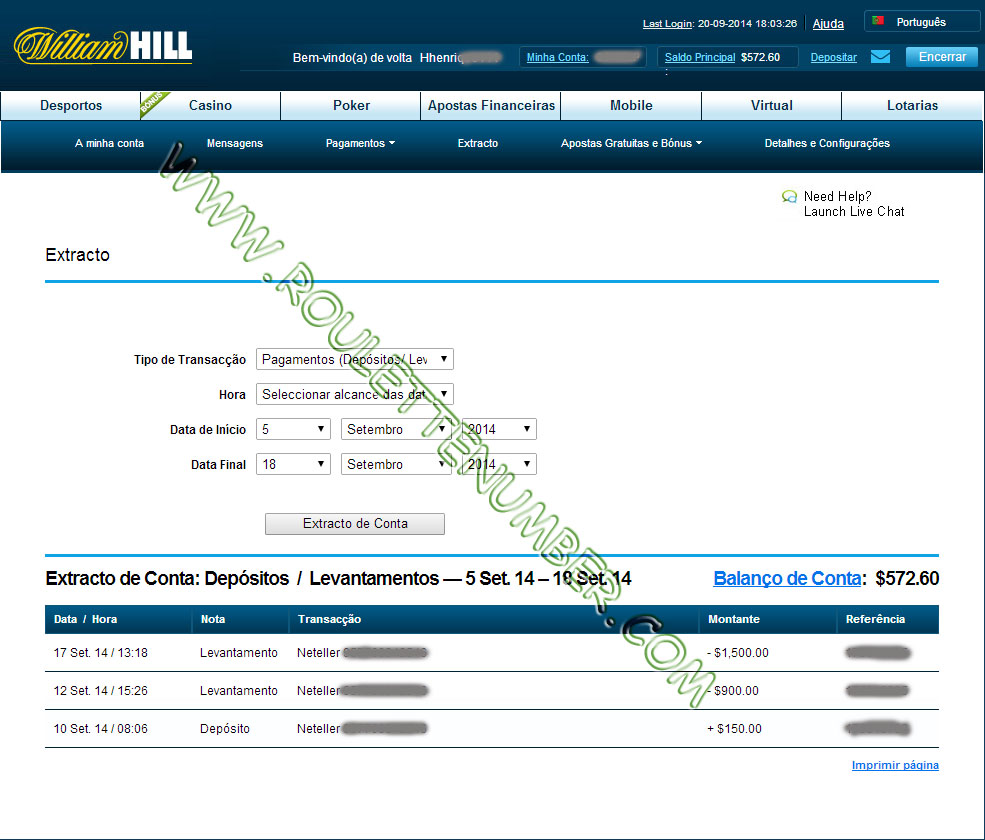Select the 12 Set. 14 / 15:26 entry
Image resolution: width=985 pixels, height=840 pixels.
click(x=101, y=690)
